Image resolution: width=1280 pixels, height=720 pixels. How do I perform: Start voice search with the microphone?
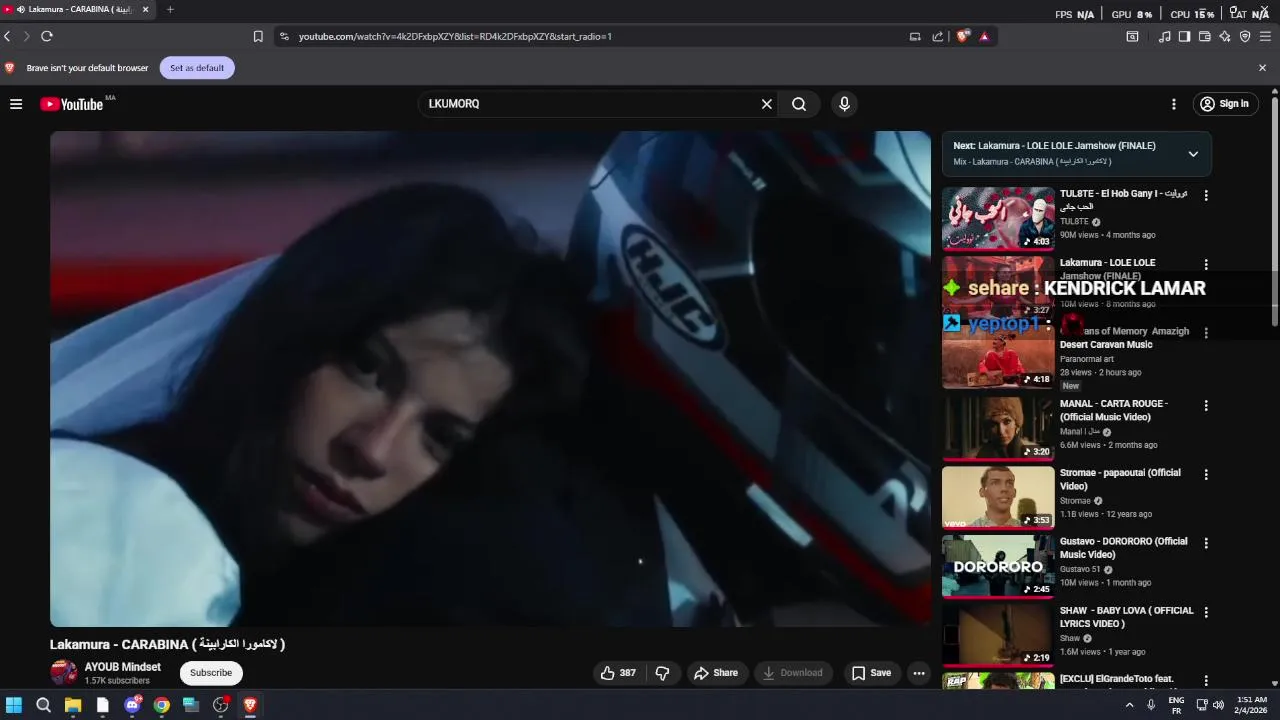844,104
